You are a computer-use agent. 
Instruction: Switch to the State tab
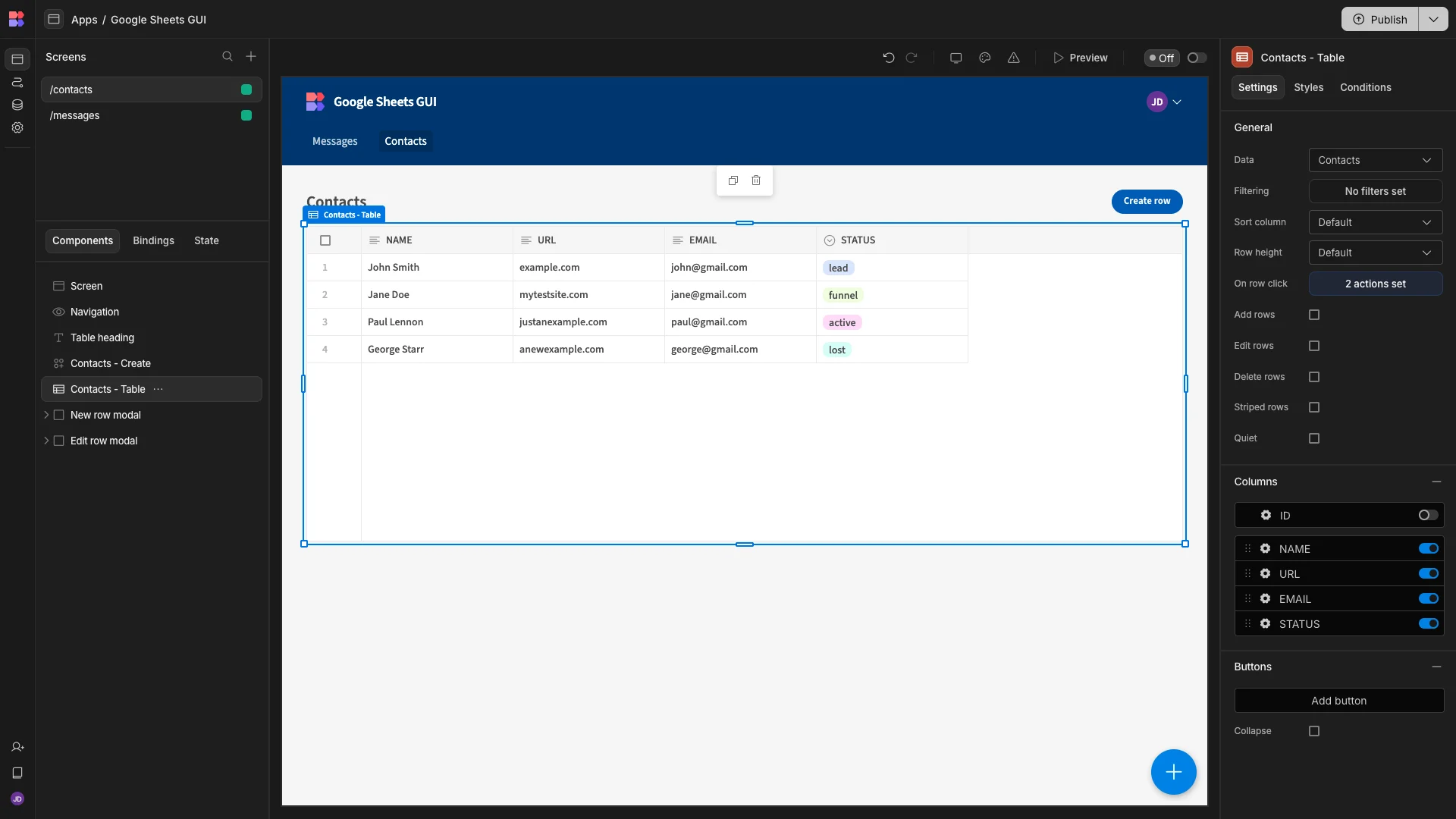206,240
